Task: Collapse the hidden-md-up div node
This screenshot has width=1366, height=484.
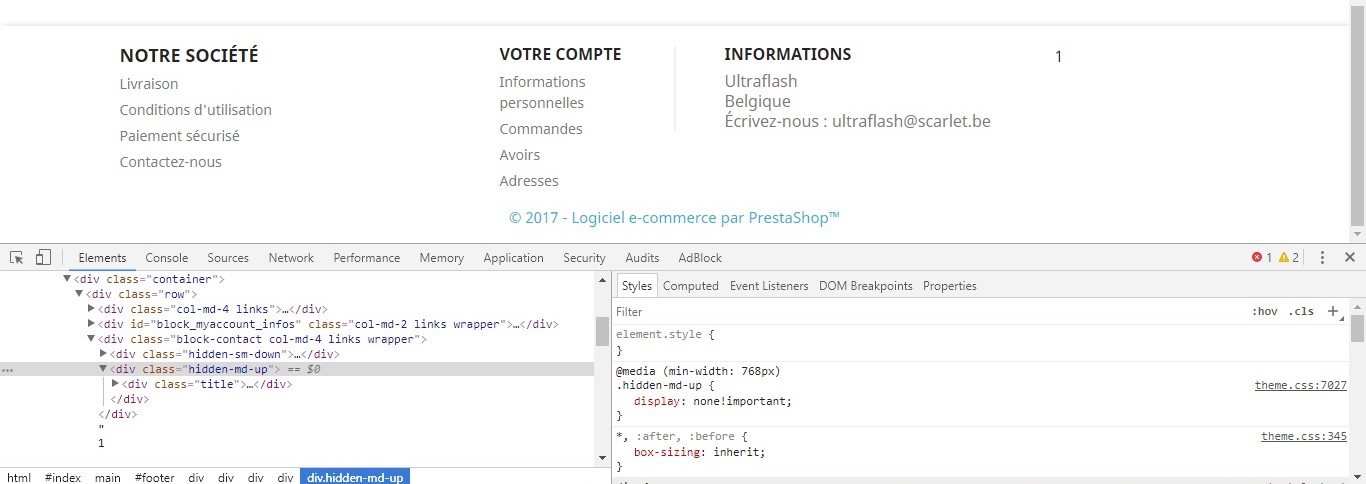Action: (x=103, y=369)
